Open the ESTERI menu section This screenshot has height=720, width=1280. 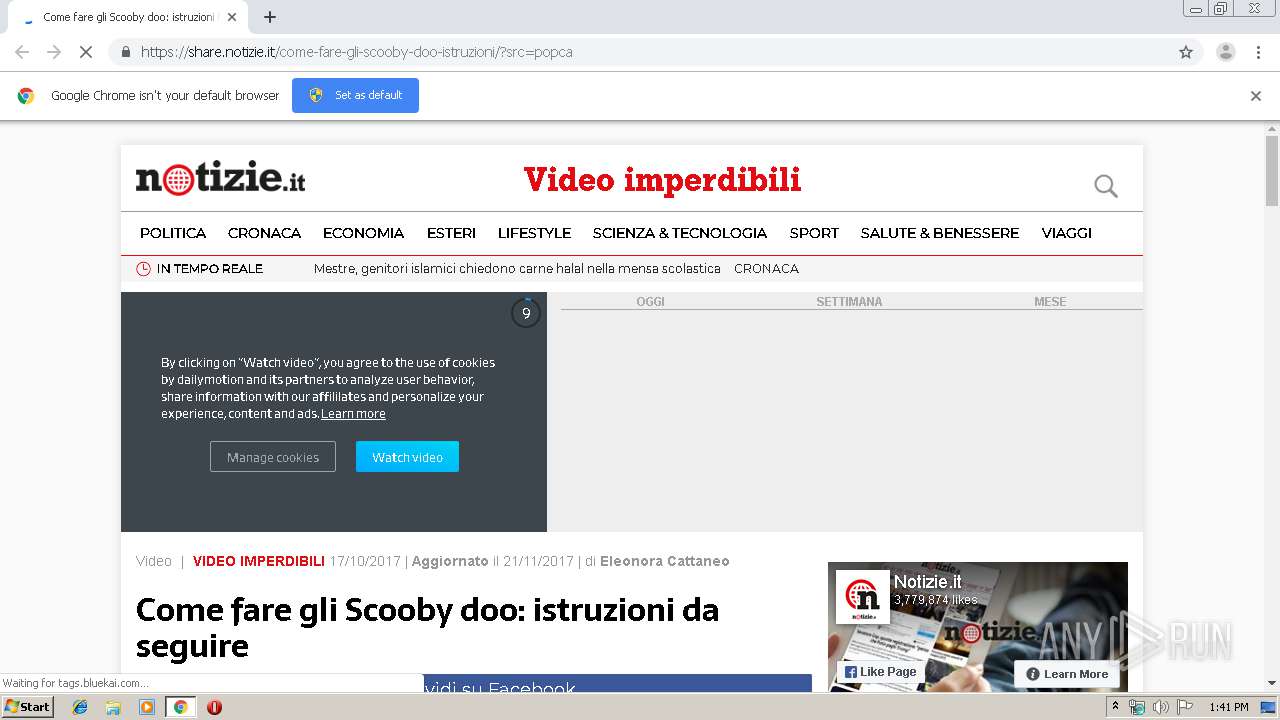[x=451, y=233]
